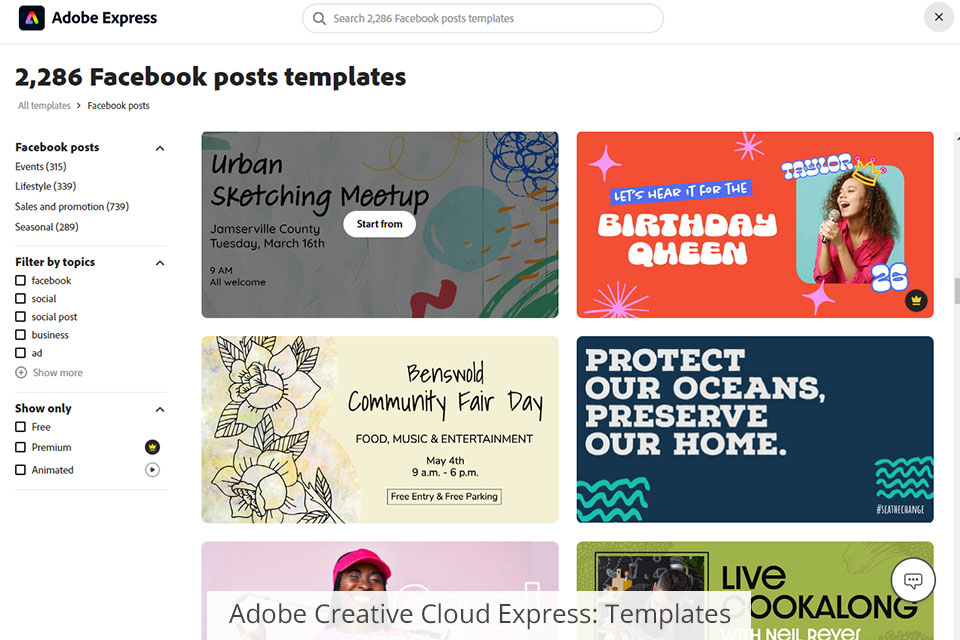This screenshot has height=640, width=960.
Task: Toggle the Animated filter checkbox
Action: pyautogui.click(x=21, y=470)
